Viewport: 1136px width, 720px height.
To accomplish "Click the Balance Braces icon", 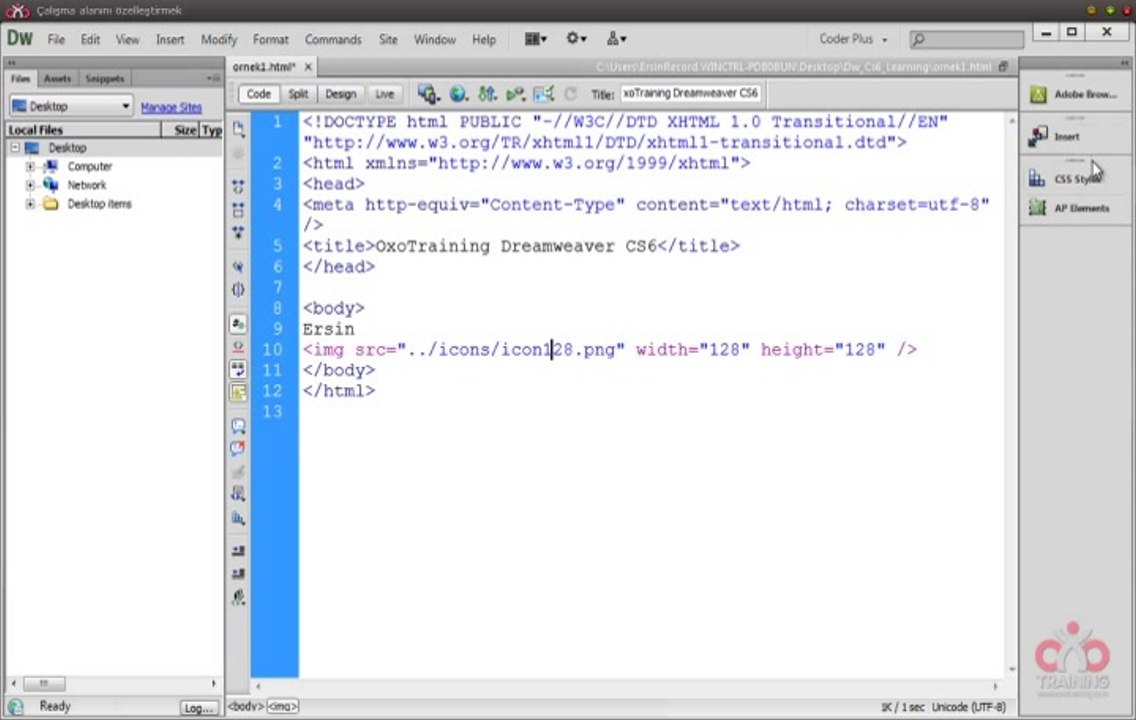I will point(238,289).
